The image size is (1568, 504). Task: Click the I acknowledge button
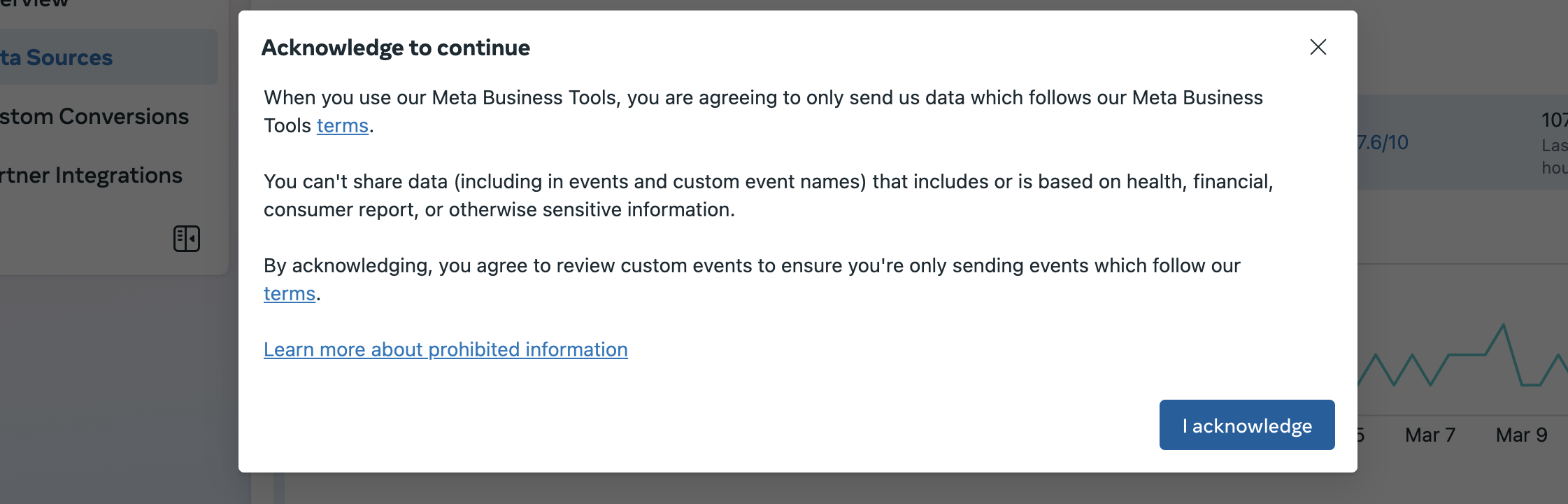coord(1247,425)
